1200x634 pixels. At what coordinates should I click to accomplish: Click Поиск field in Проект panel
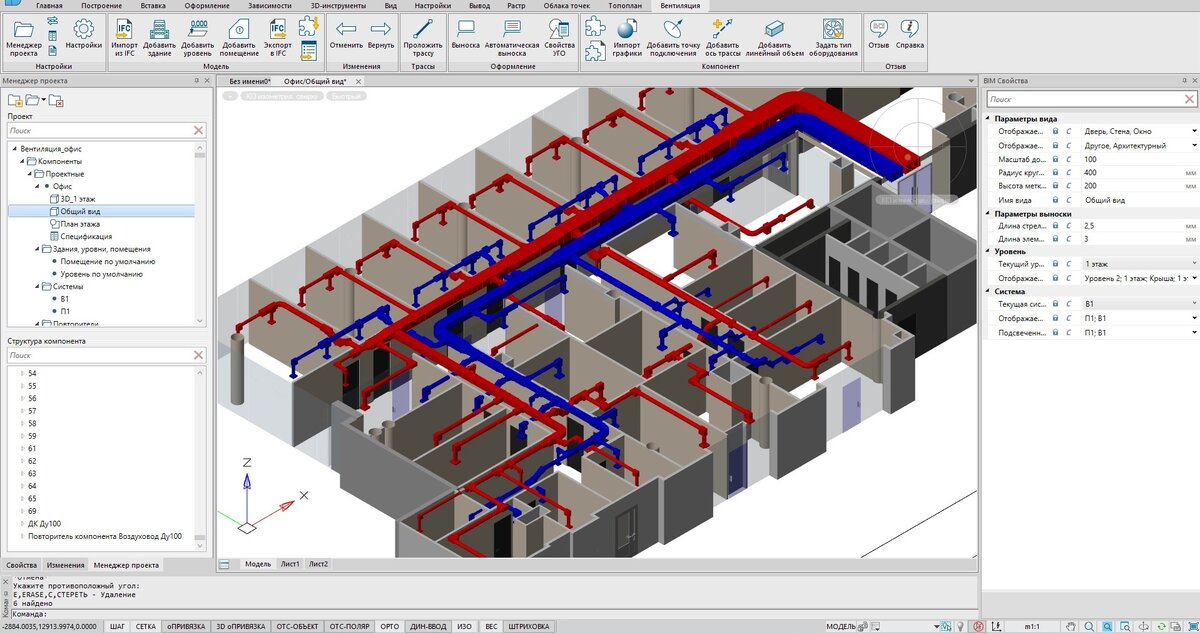click(x=107, y=130)
